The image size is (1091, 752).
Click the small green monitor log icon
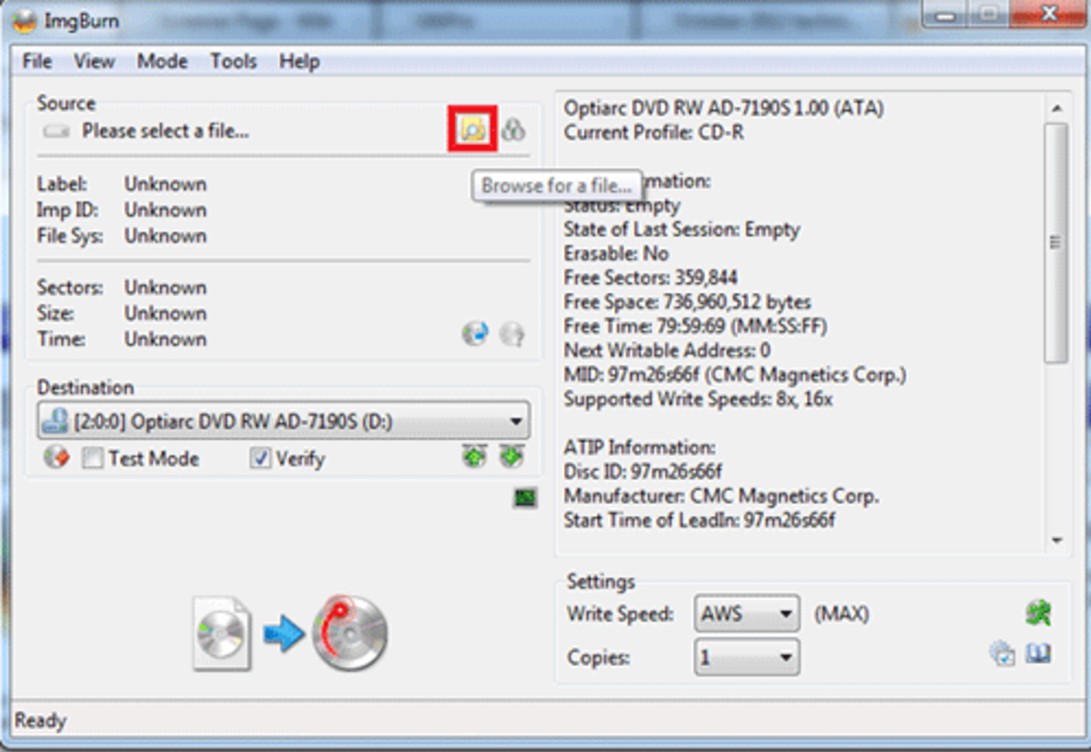[525, 497]
